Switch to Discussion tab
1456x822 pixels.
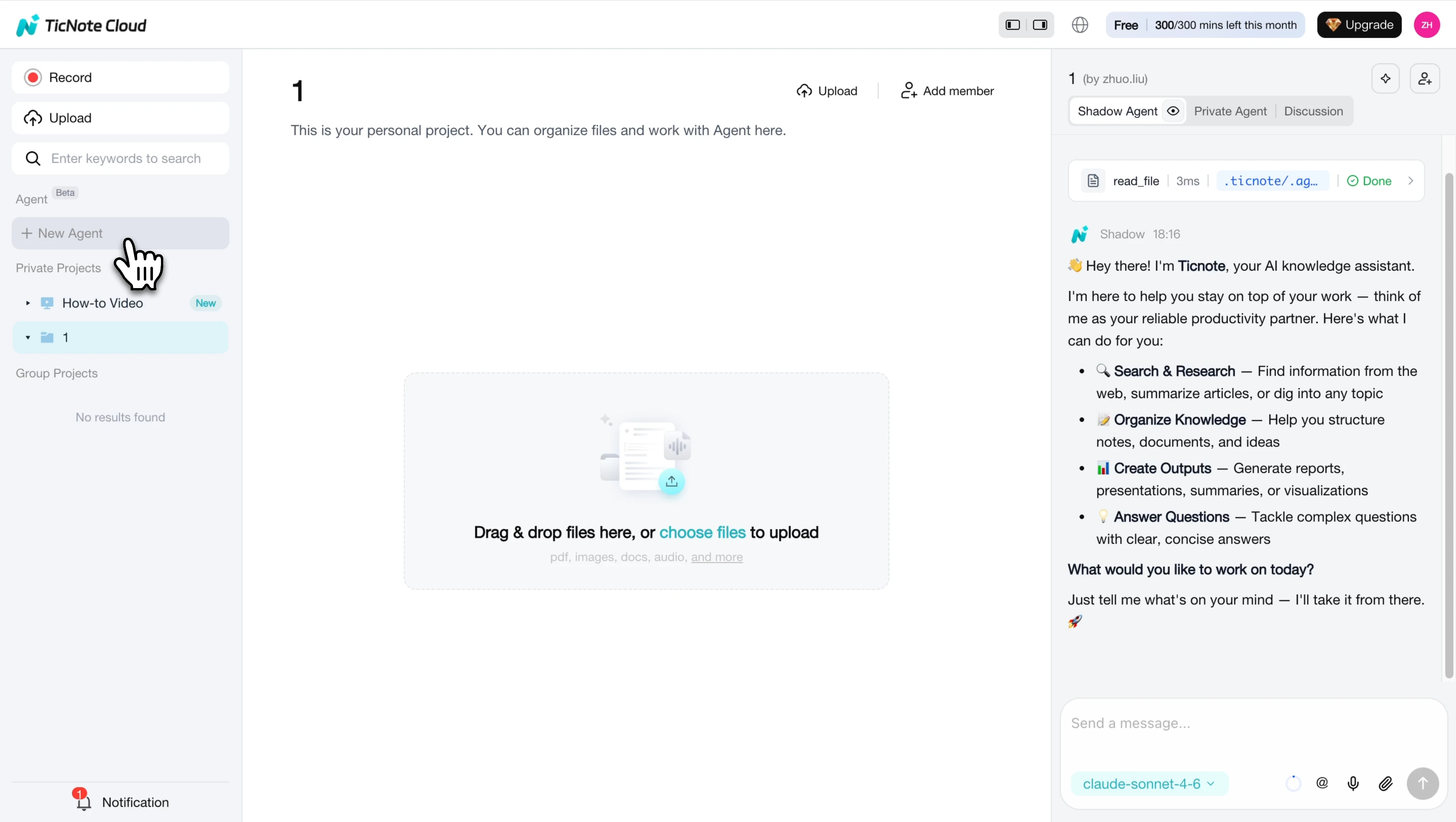click(1313, 112)
